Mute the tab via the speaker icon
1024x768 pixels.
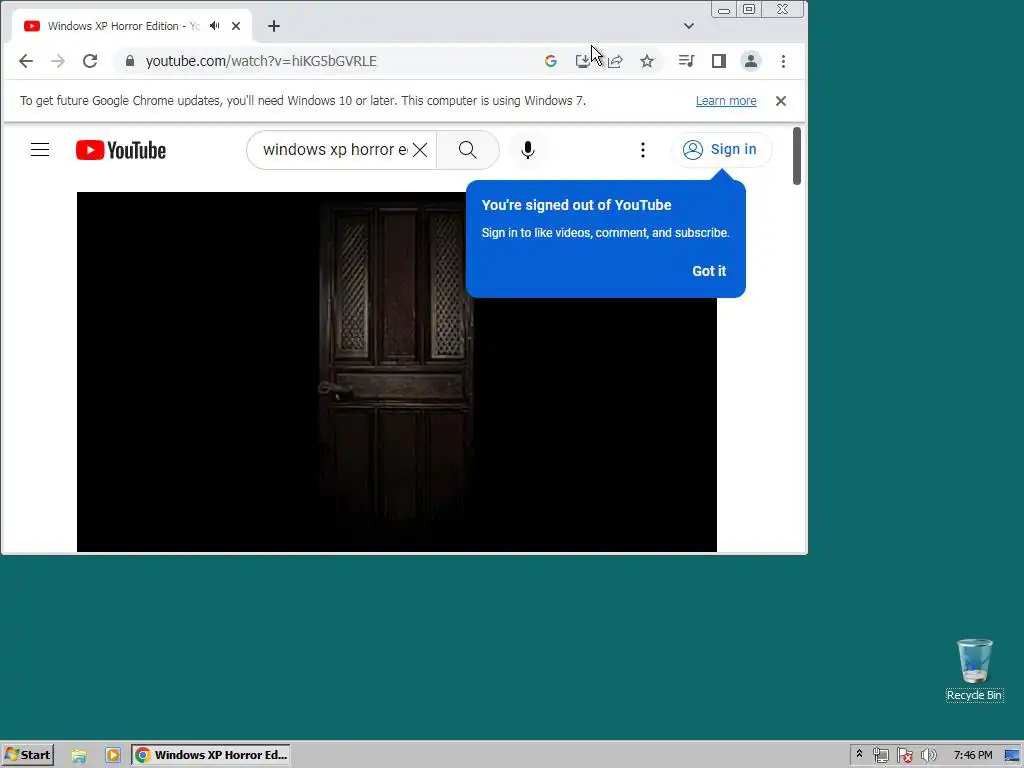[214, 26]
